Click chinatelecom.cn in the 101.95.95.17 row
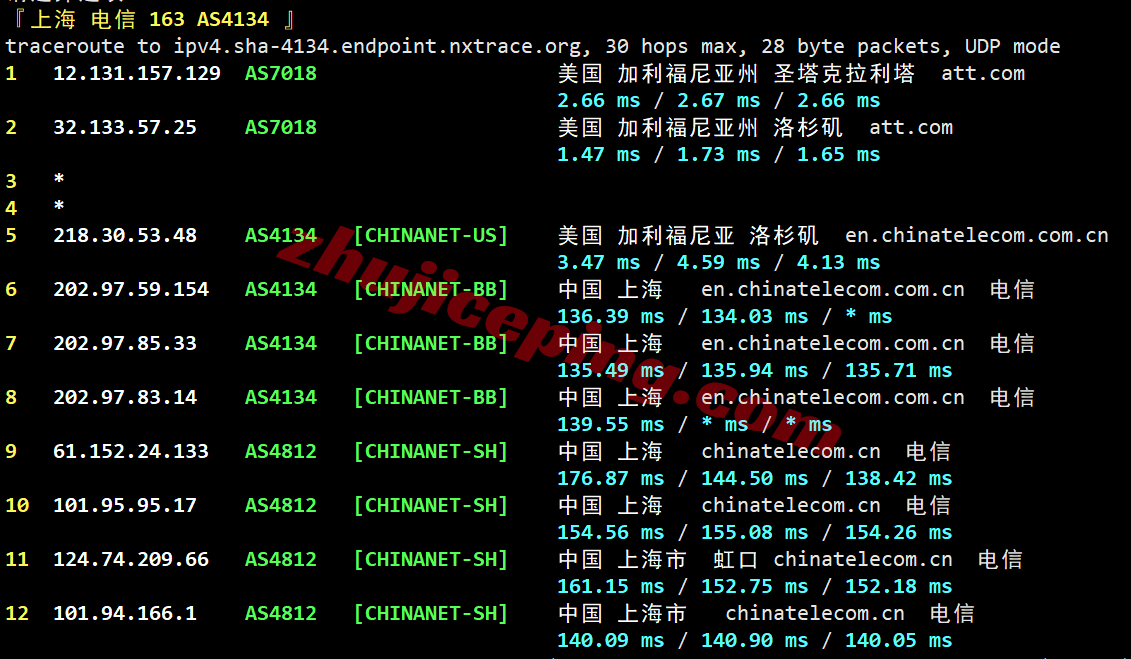Viewport: 1131px width, 659px height. 791,506
